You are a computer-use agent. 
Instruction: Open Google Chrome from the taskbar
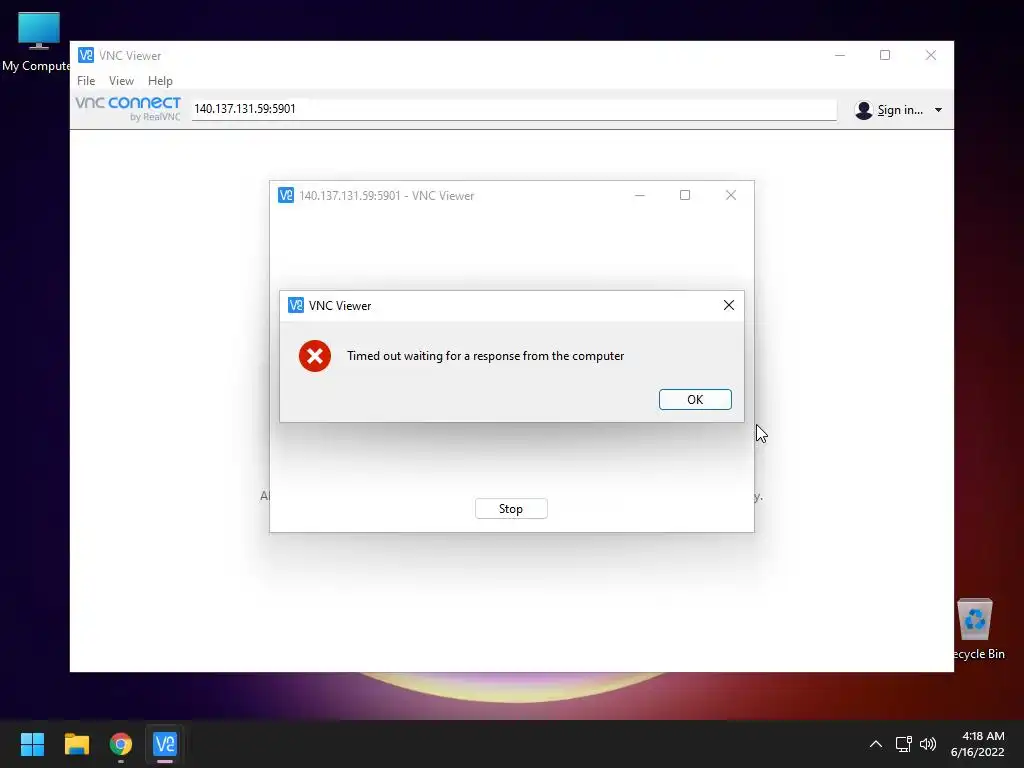pos(121,744)
